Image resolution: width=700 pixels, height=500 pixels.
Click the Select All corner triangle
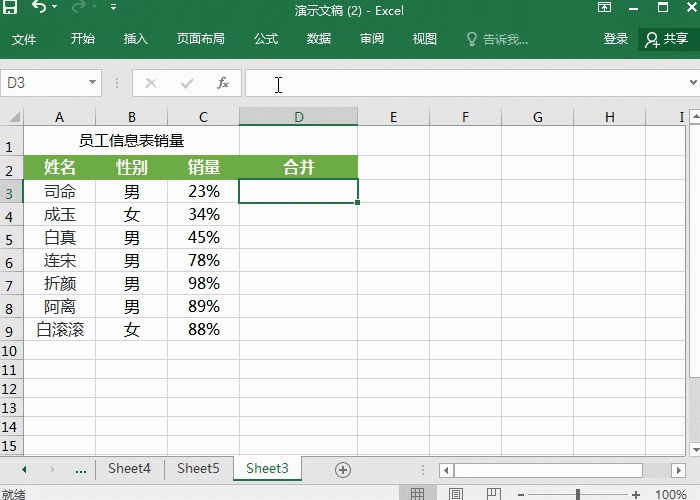point(14,117)
